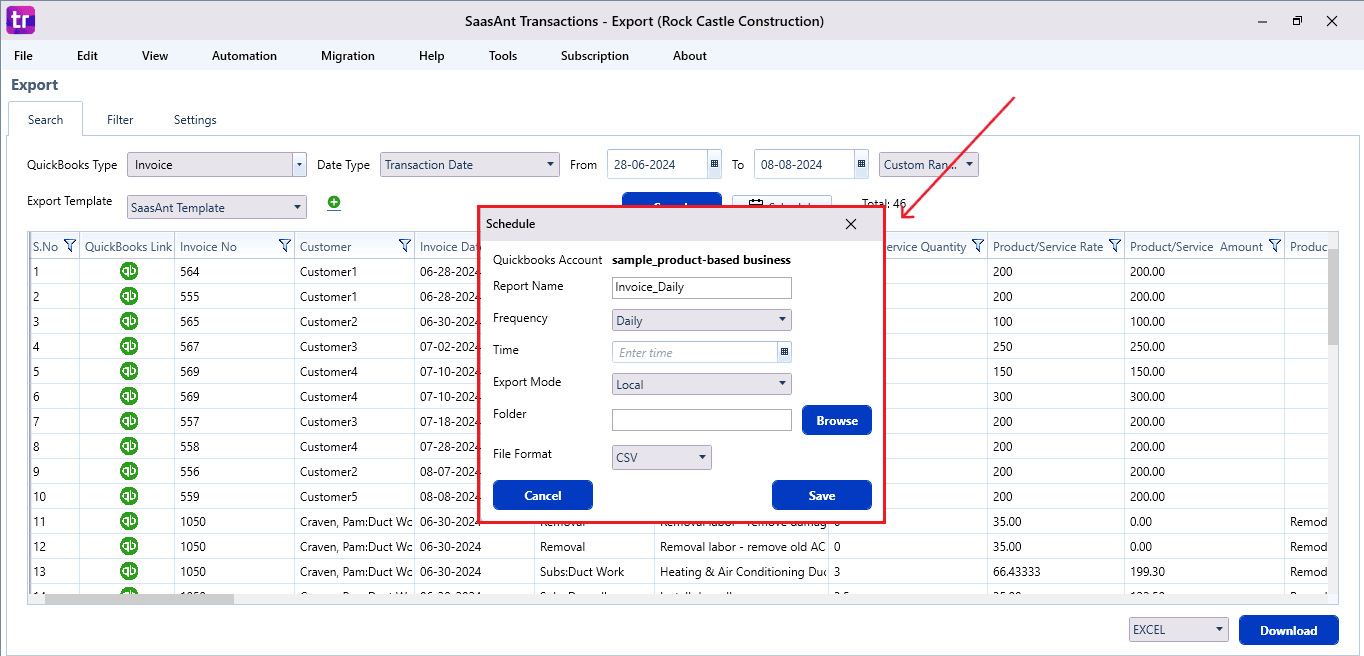The height and width of the screenshot is (656, 1364).
Task: Click the Folder path input field
Action: coord(702,420)
